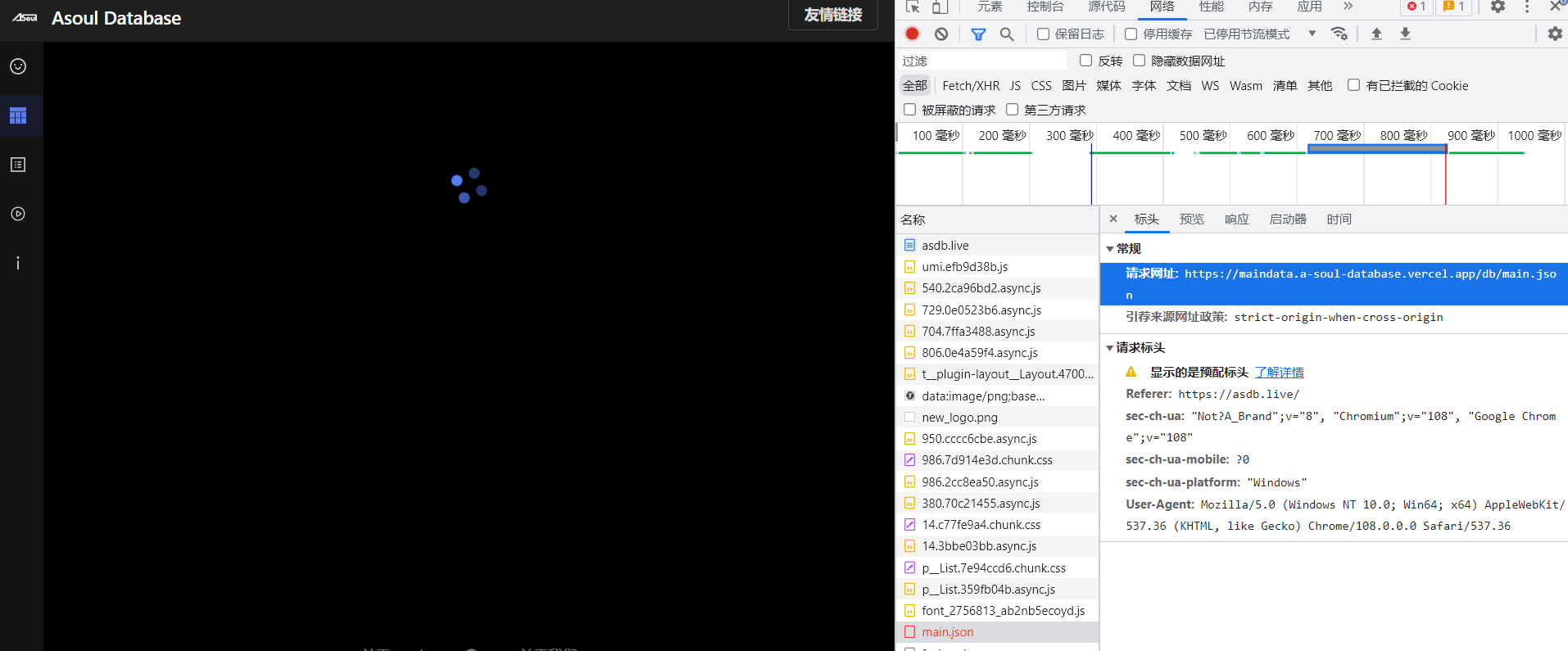Image resolution: width=1568 pixels, height=651 pixels.
Task: Export HAR file download arrow
Action: click(1405, 34)
